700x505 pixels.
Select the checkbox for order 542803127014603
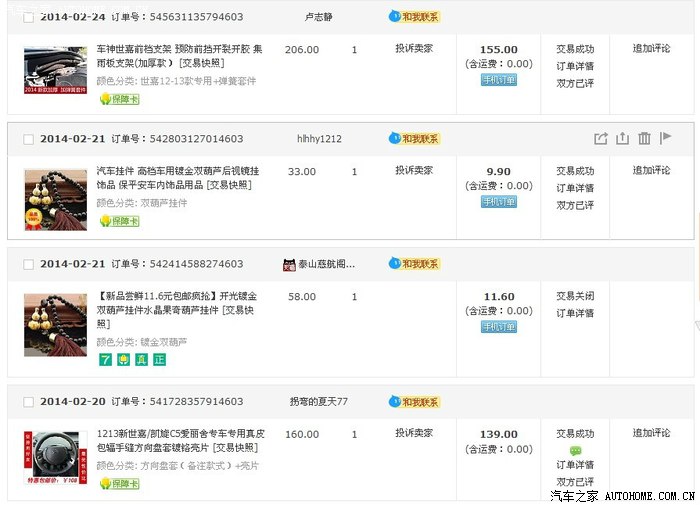pos(28,139)
